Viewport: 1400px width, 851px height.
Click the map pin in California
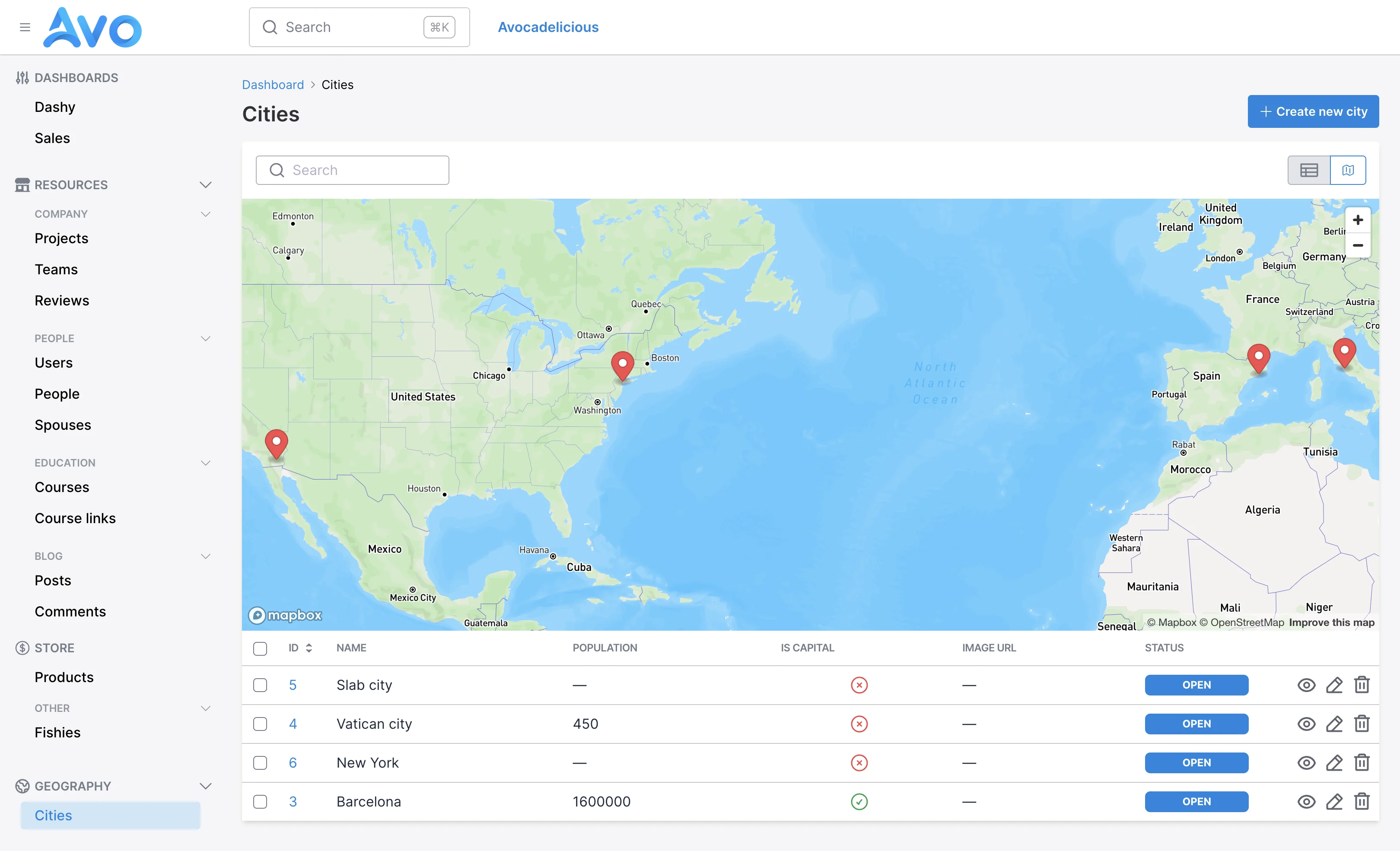point(276,445)
